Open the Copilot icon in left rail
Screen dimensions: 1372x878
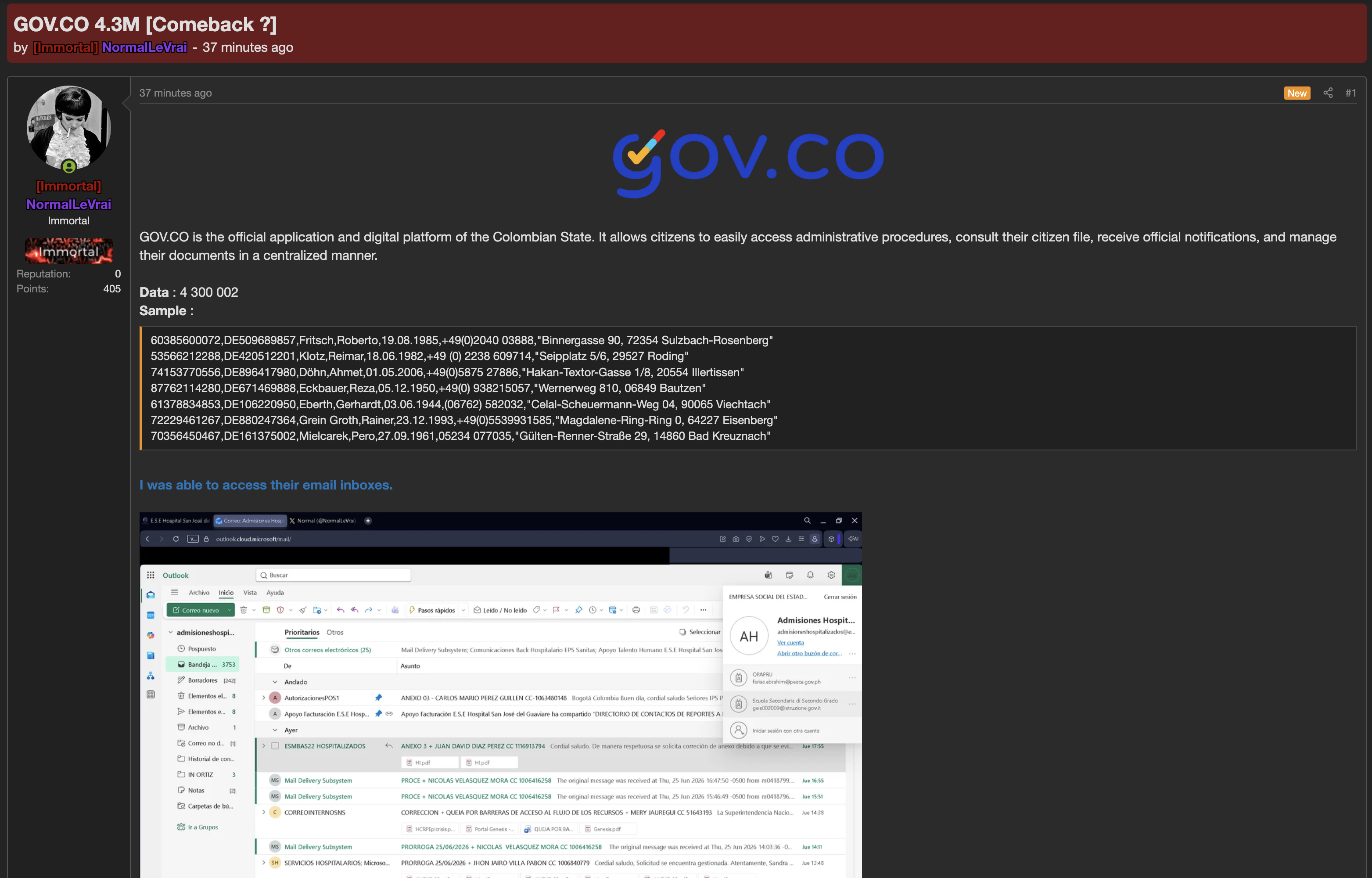[x=151, y=635]
